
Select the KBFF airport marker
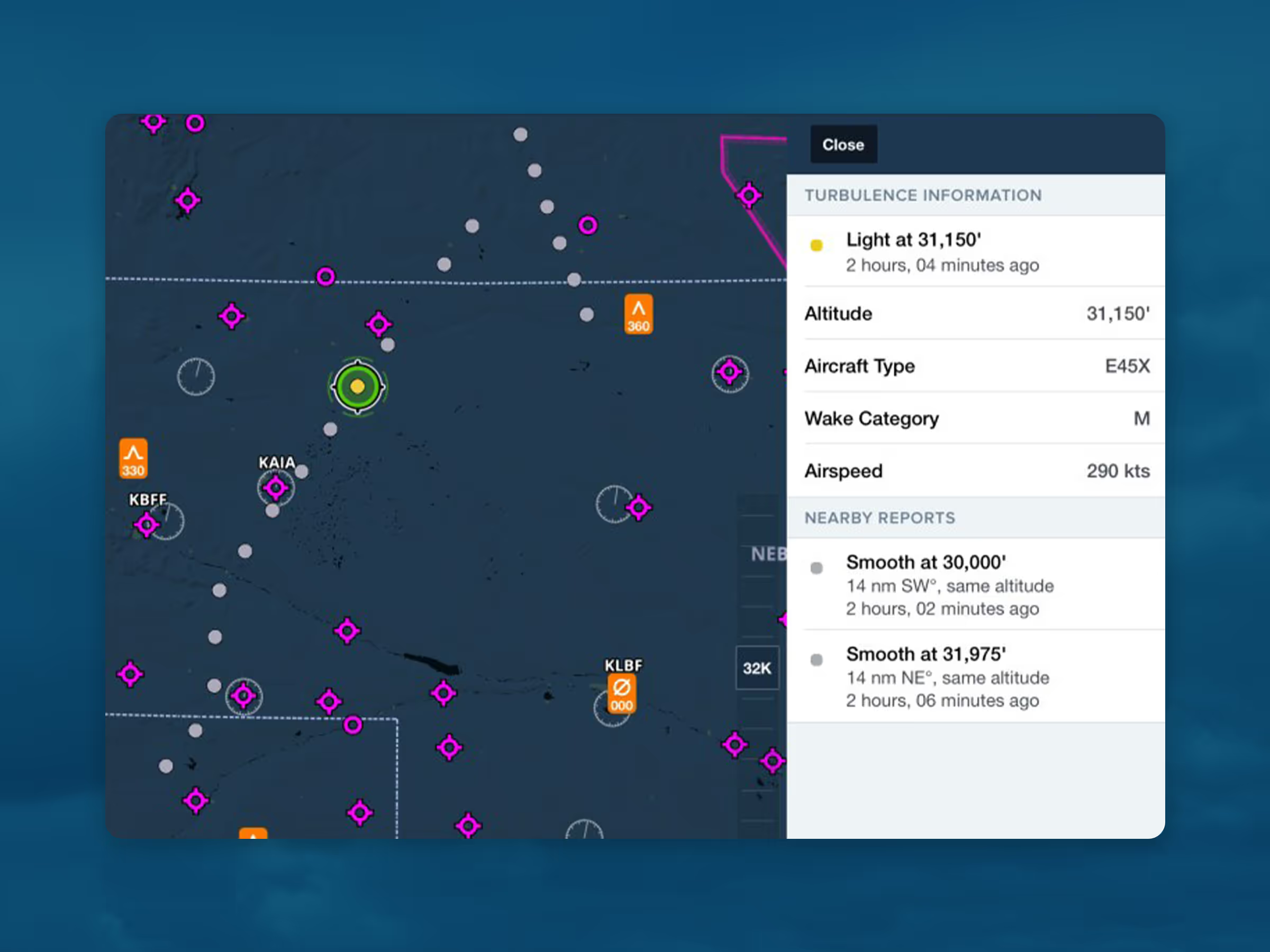[x=146, y=525]
